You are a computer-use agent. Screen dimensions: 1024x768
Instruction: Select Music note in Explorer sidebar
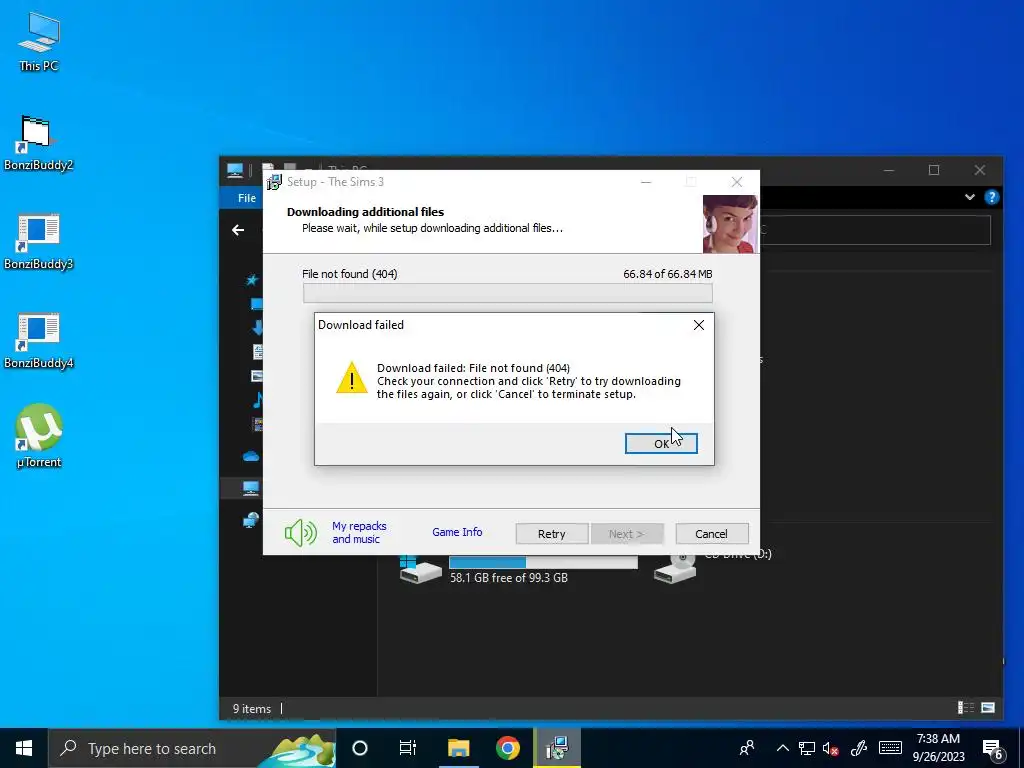pyautogui.click(x=258, y=400)
